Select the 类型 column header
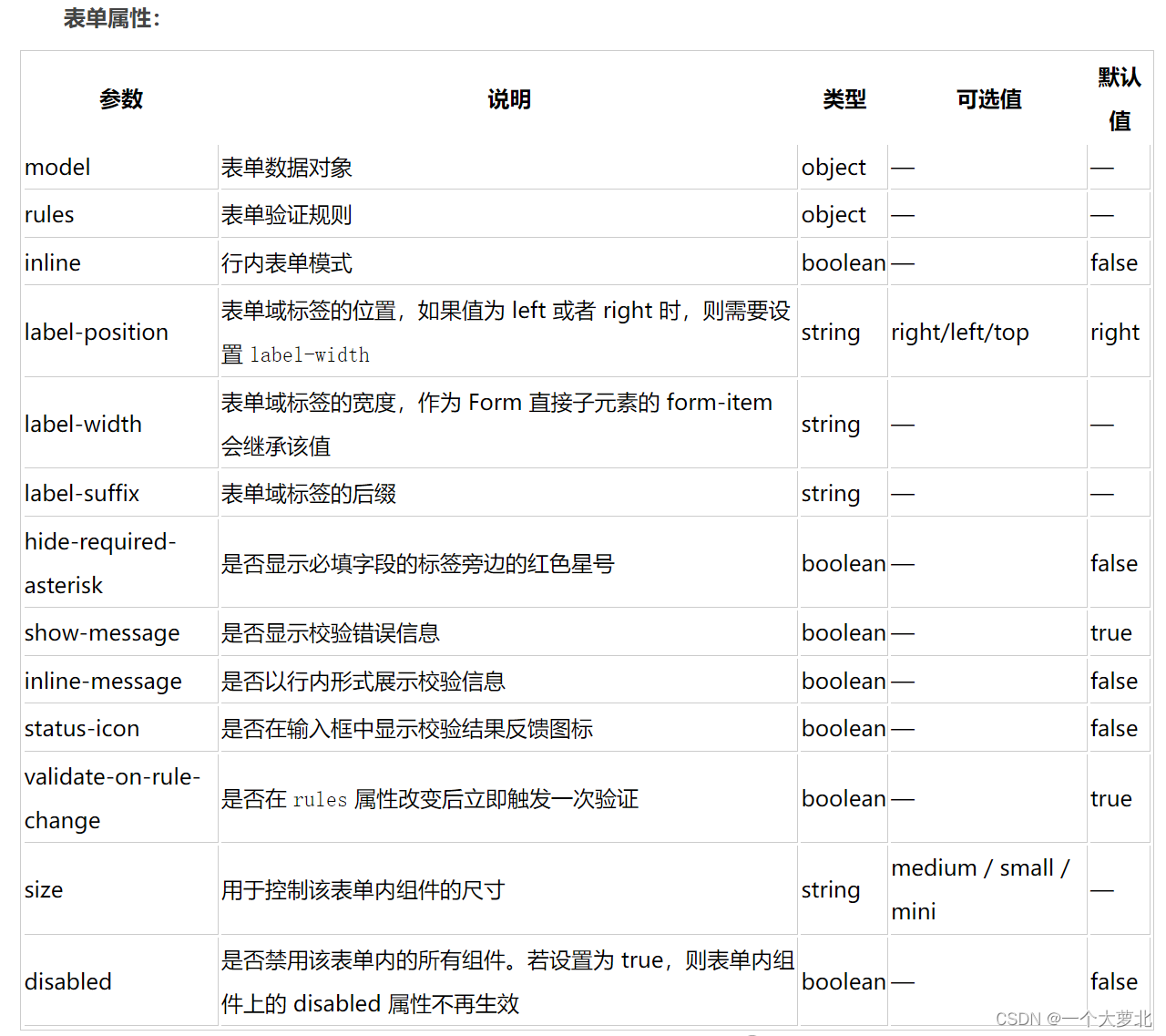The image size is (1166, 1036). click(844, 98)
